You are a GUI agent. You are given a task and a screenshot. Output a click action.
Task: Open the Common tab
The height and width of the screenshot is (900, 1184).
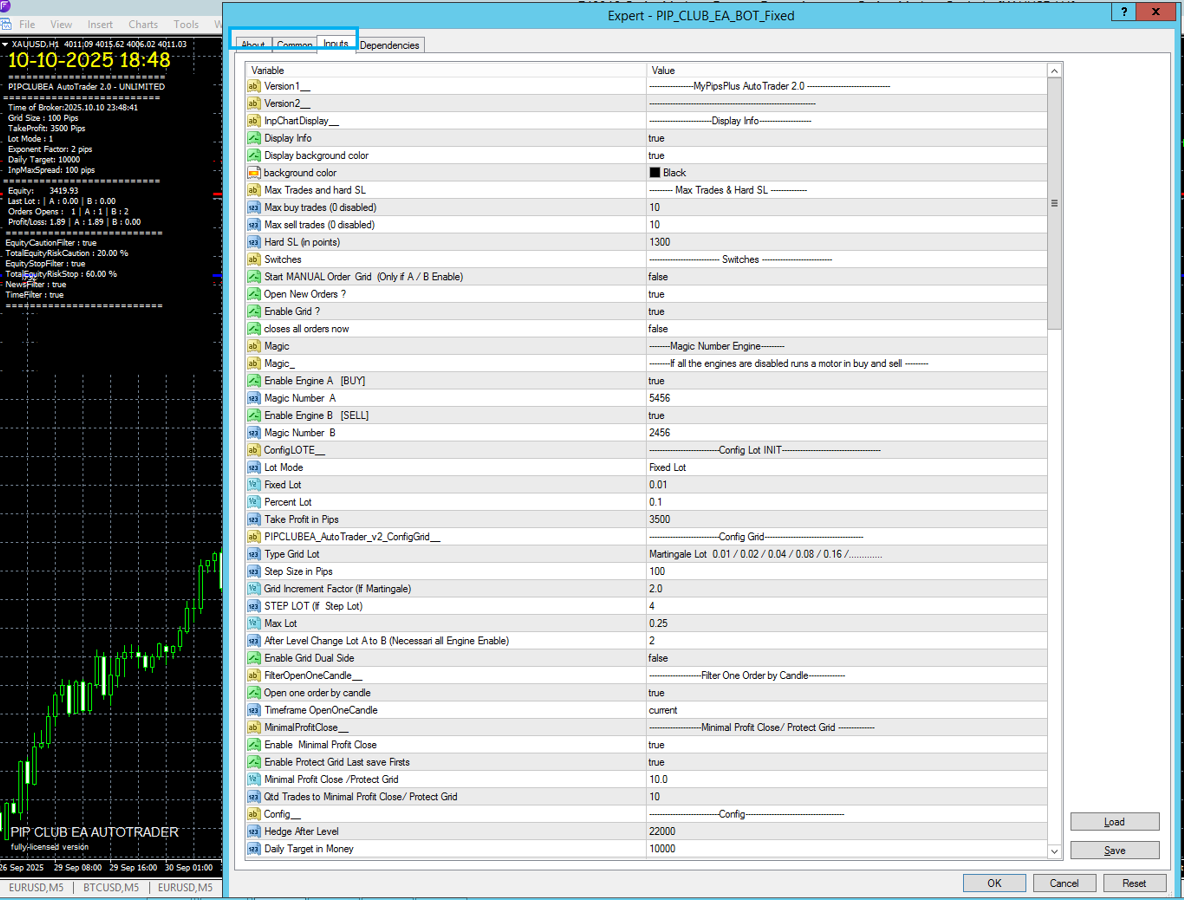[294, 45]
